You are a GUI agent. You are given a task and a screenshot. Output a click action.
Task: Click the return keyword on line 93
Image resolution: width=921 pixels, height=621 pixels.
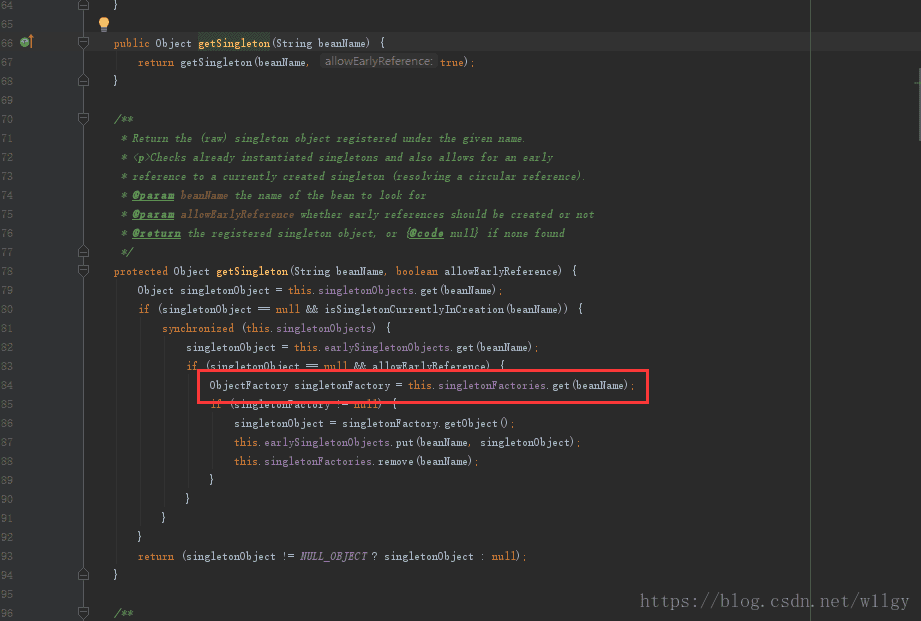(x=156, y=556)
